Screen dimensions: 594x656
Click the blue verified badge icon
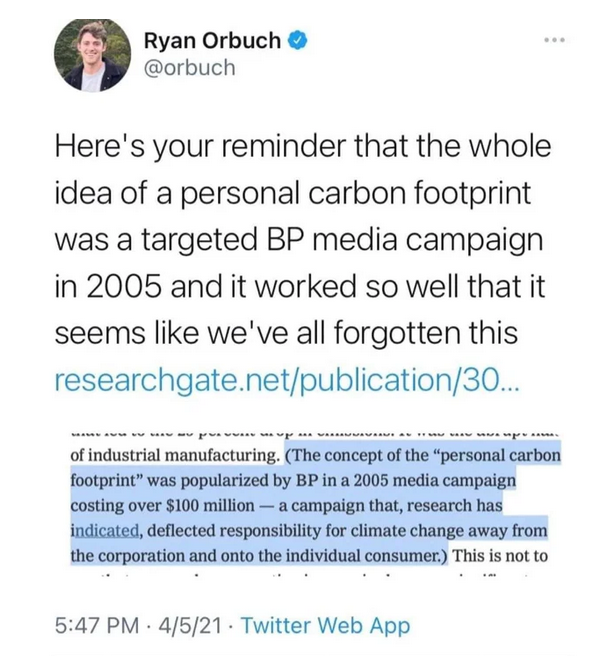point(298,41)
